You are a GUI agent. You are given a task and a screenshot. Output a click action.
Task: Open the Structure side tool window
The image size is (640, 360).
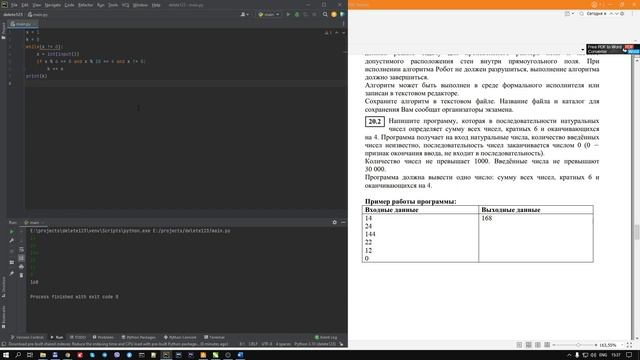click(3, 287)
